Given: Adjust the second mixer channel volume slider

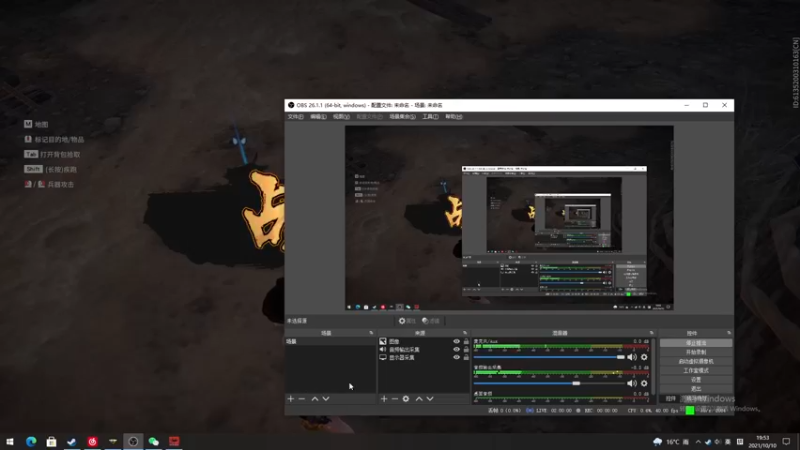Looking at the screenshot, I should tap(549, 383).
